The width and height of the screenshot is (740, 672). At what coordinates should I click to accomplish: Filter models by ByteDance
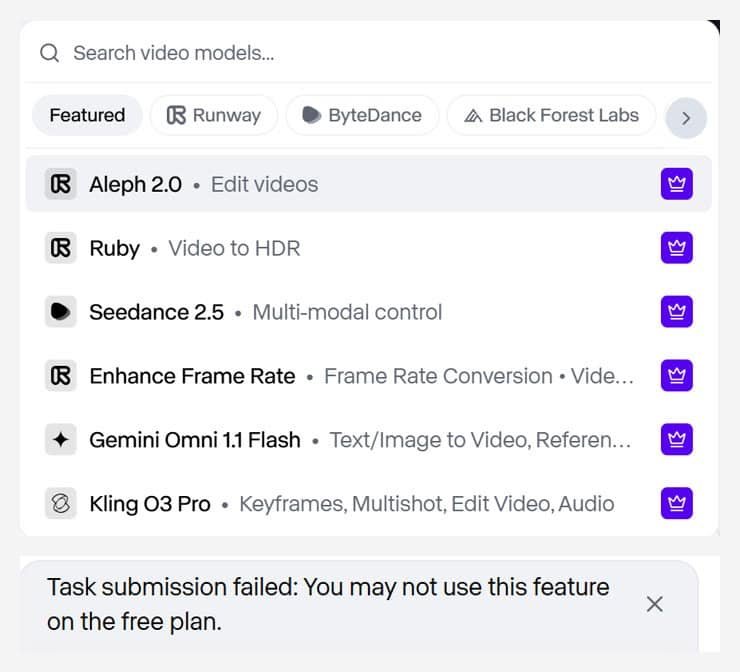(362, 115)
